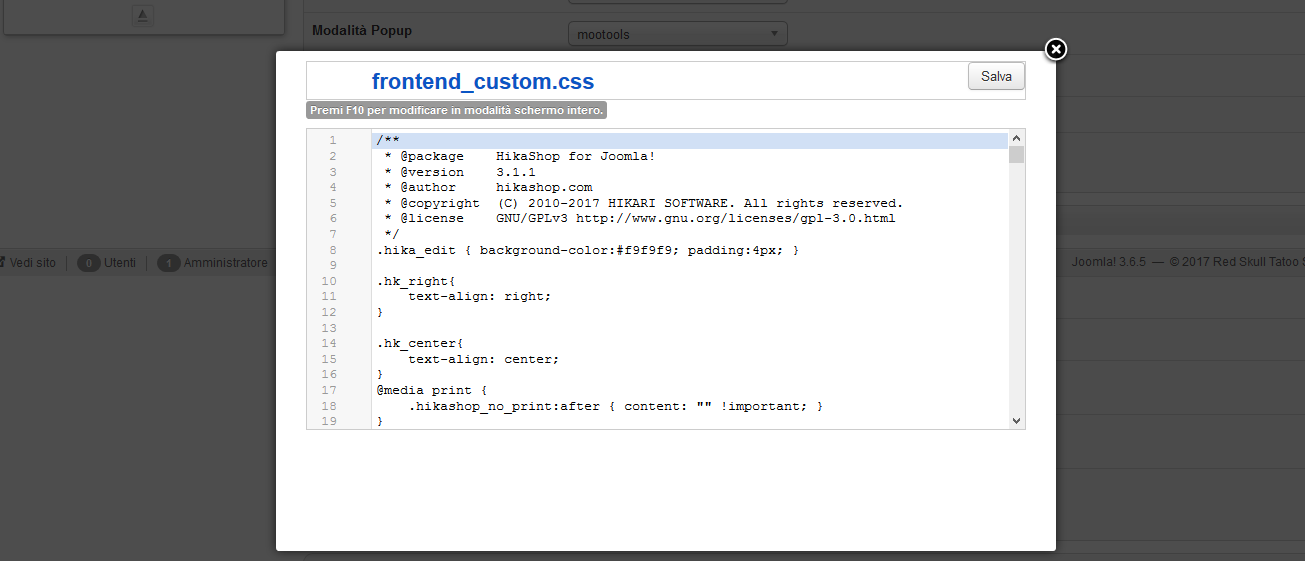
Task: Click line number 13 in the gutter
Action: [x=330, y=328]
